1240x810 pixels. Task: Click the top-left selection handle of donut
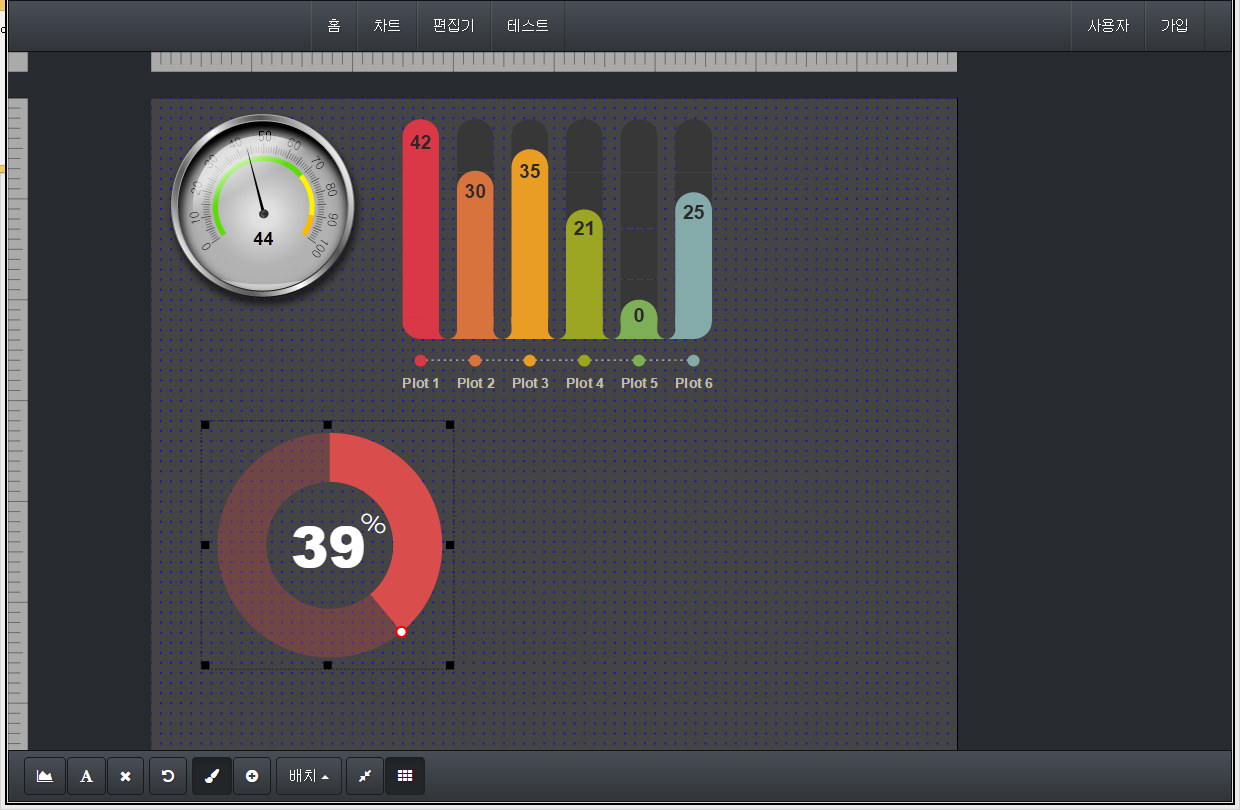205,425
